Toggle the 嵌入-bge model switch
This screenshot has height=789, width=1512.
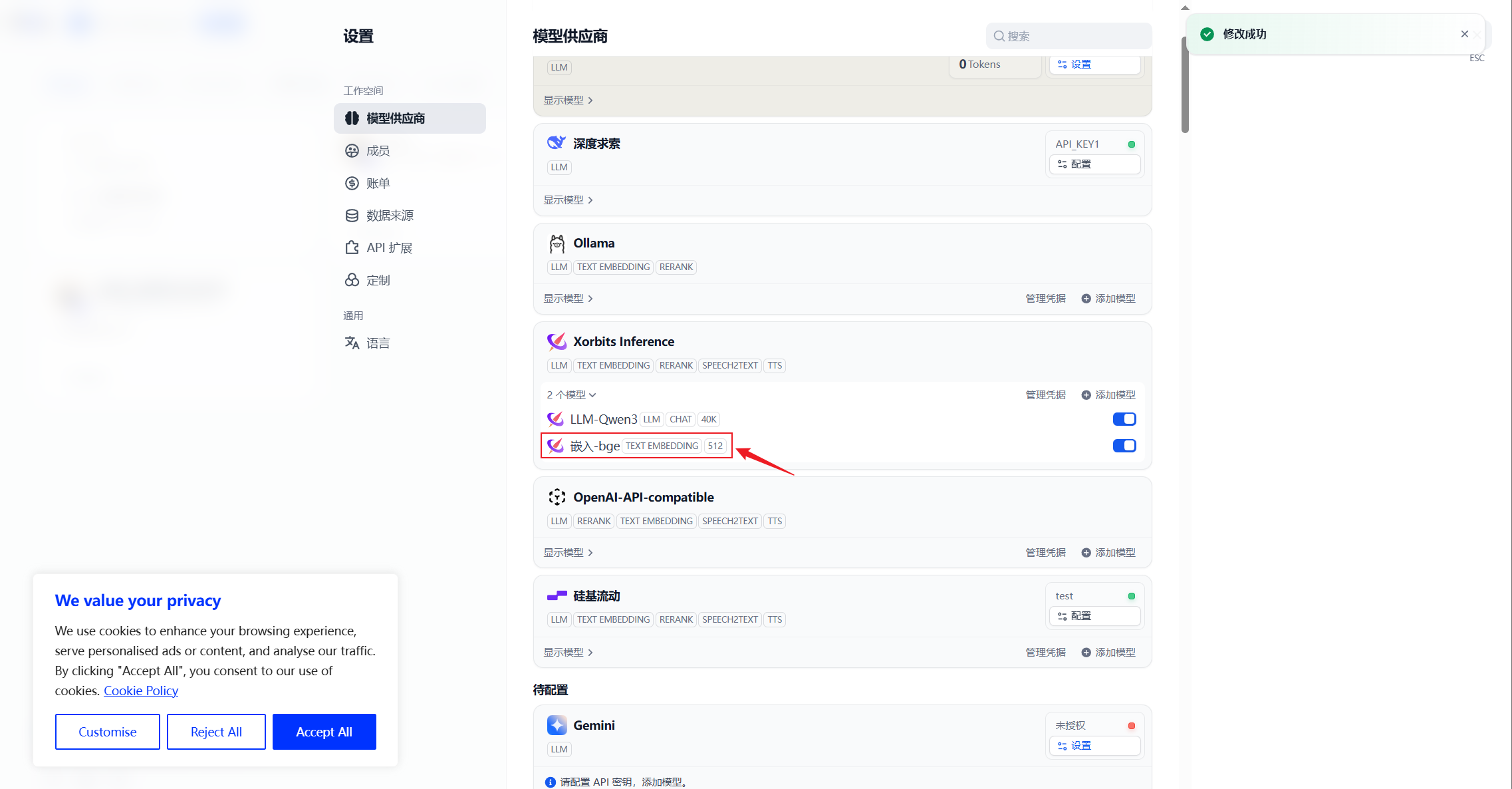(1124, 446)
